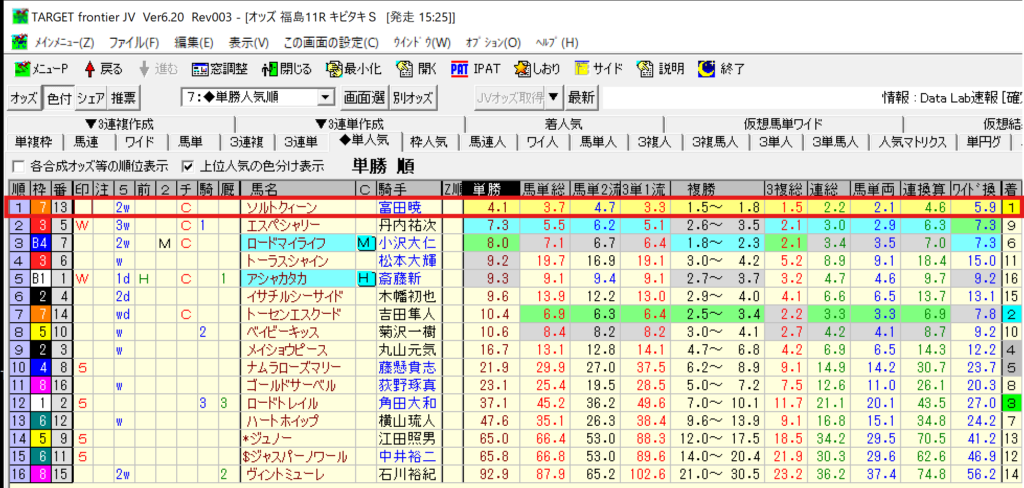
Task: Click the 別オッズ button
Action: 412,98
